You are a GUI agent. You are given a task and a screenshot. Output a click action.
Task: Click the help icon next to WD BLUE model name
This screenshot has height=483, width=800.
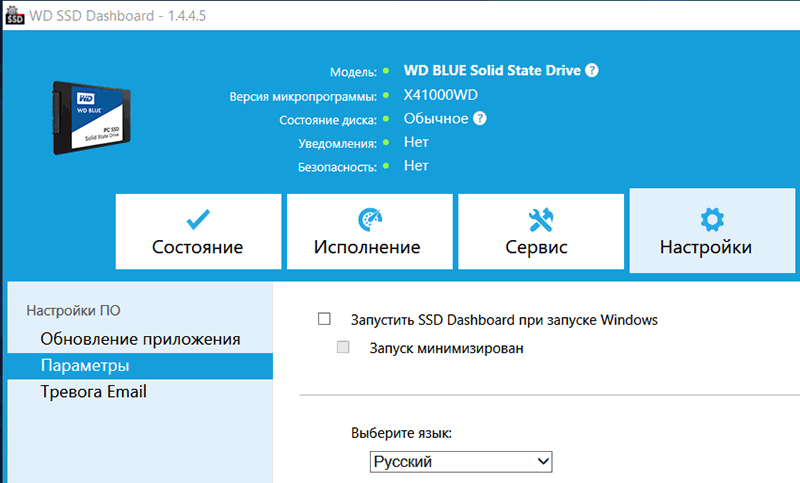click(592, 70)
